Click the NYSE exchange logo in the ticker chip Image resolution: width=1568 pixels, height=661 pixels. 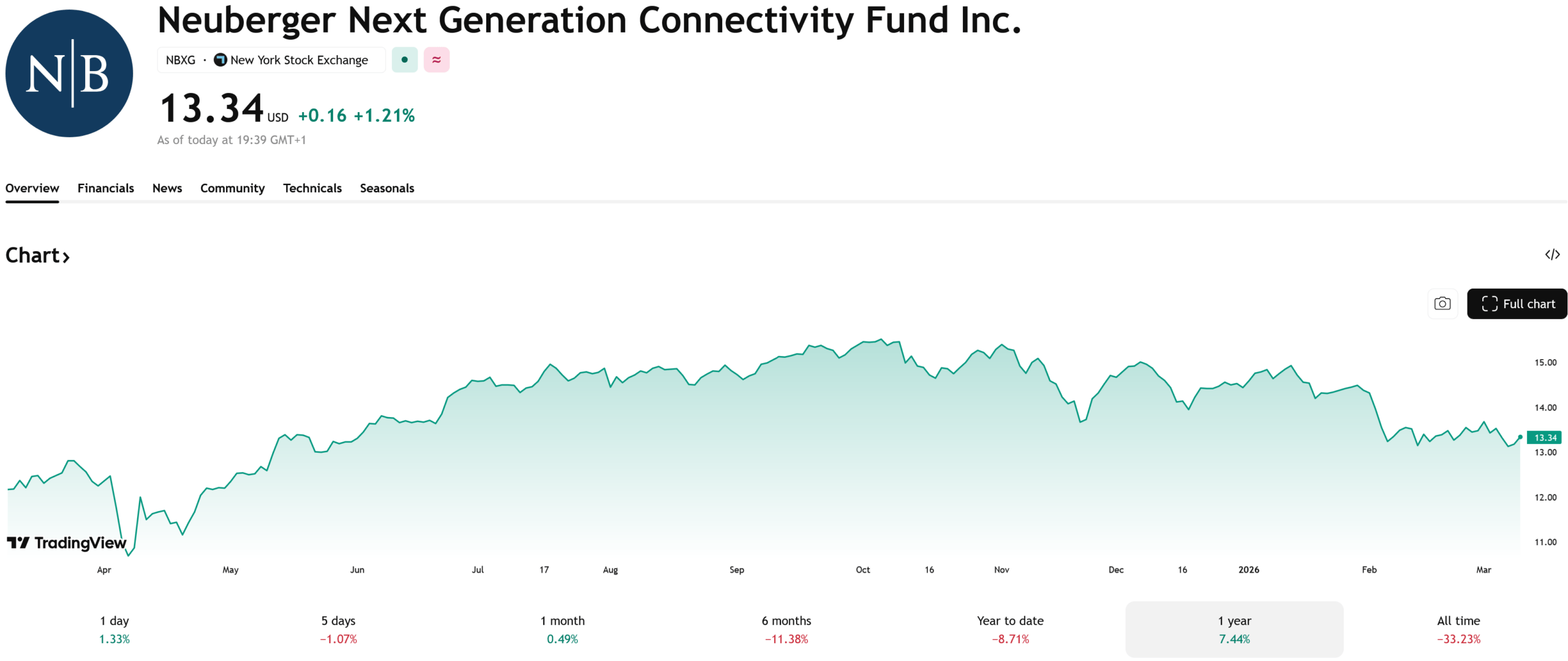pos(219,59)
